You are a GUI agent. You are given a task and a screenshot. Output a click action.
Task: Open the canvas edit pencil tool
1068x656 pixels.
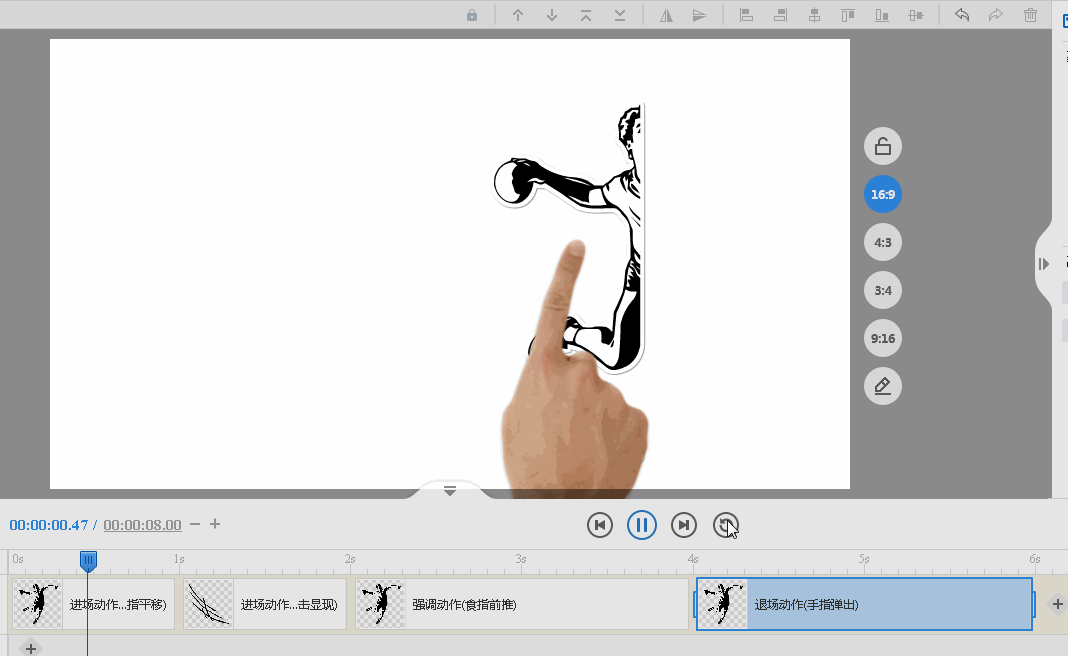coord(882,385)
